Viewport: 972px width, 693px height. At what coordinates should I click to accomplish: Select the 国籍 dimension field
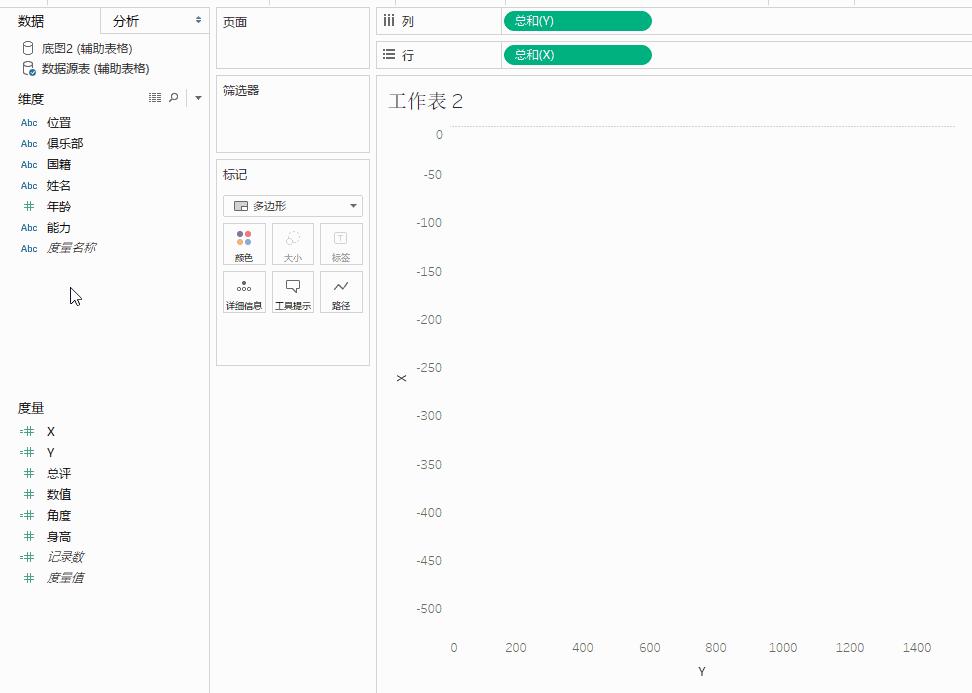tap(59, 165)
